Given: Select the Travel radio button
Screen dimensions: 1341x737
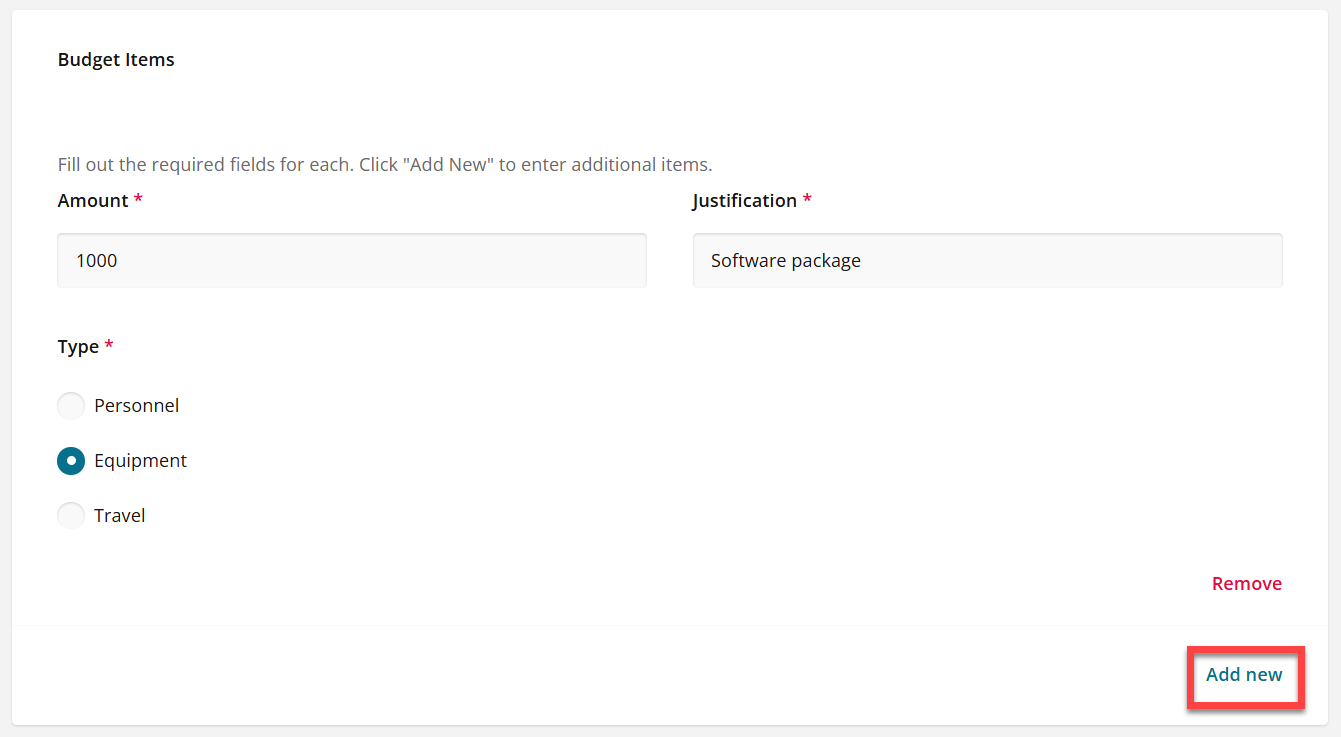Looking at the screenshot, I should [x=71, y=515].
